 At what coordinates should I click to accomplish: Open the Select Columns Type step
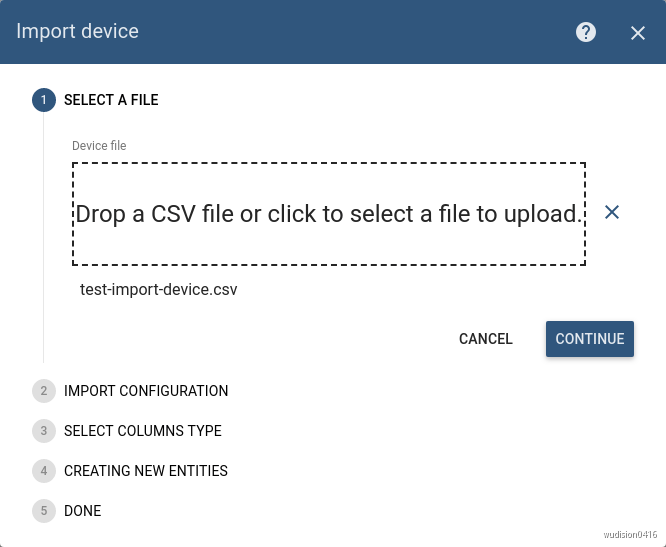coord(143,431)
